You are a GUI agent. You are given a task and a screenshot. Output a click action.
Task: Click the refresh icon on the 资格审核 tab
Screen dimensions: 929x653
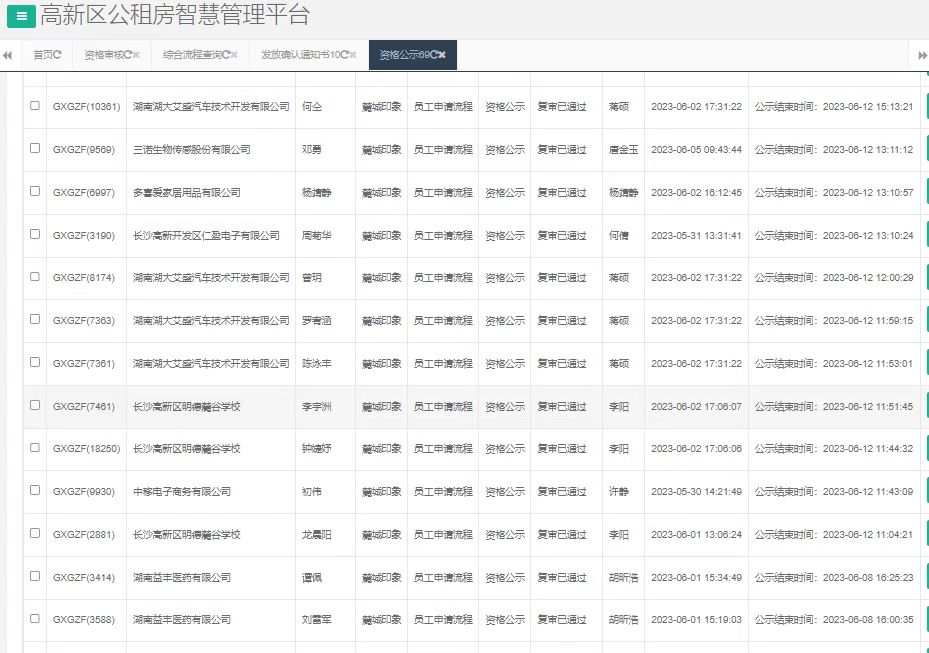[127, 55]
